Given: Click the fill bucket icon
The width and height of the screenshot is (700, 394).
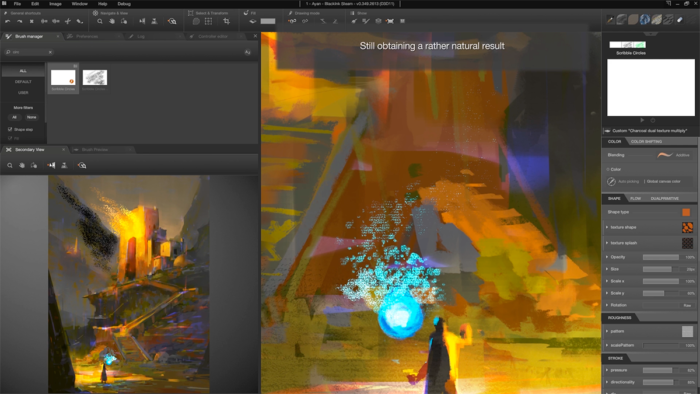Looking at the screenshot, I should [x=253, y=21].
